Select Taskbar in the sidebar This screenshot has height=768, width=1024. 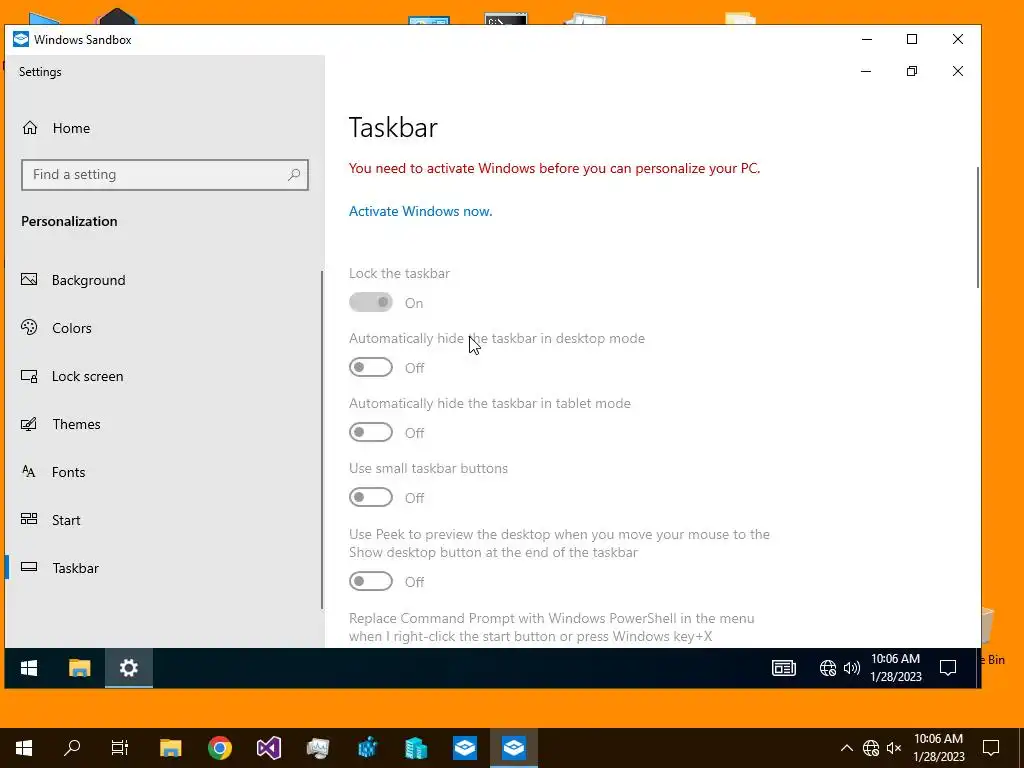(60, 568)
